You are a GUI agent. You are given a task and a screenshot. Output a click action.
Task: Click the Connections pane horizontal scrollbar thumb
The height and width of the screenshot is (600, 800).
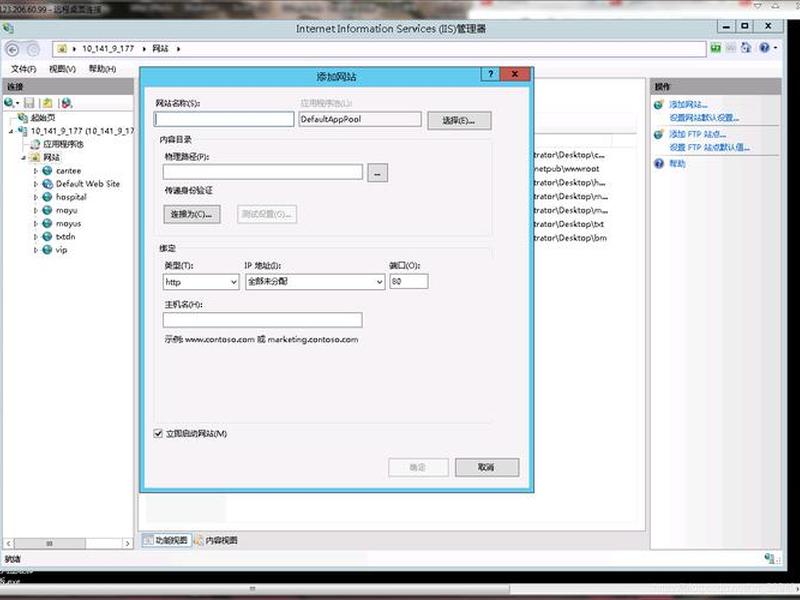coord(49,543)
